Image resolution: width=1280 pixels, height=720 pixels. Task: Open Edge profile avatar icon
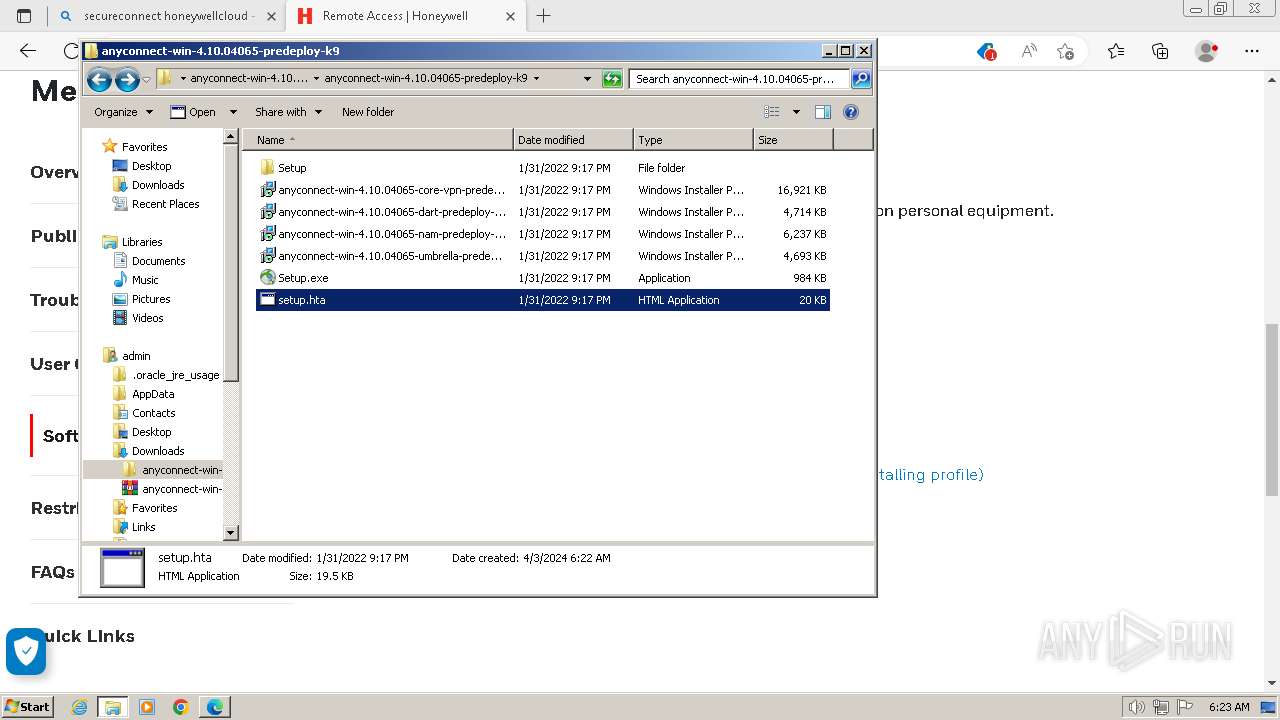tap(1207, 51)
